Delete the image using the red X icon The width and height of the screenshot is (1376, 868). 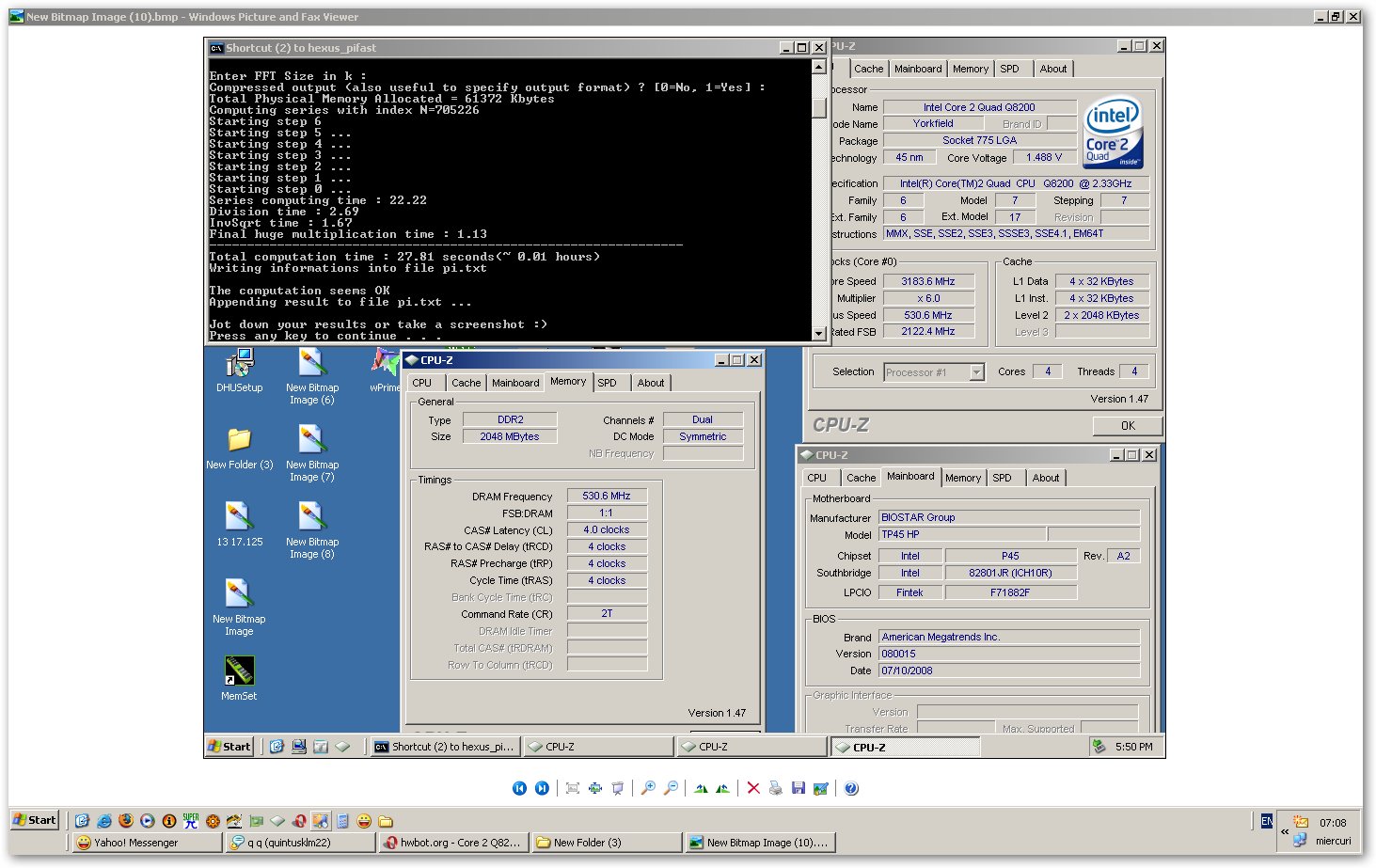point(753,788)
